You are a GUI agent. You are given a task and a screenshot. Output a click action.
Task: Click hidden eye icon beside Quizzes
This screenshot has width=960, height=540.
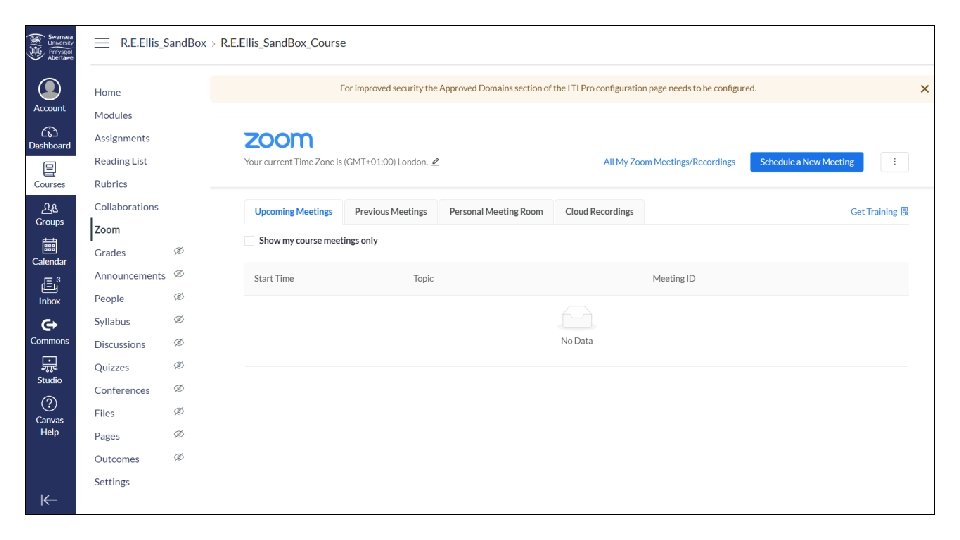[179, 366]
